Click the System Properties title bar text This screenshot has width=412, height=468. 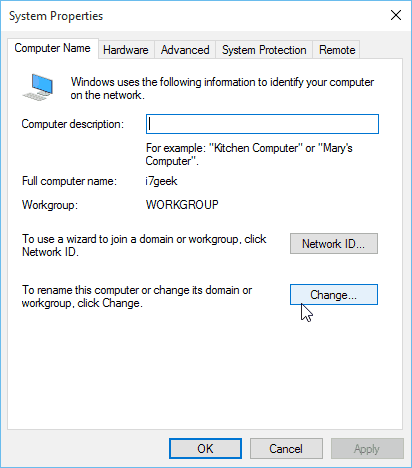[56, 16]
